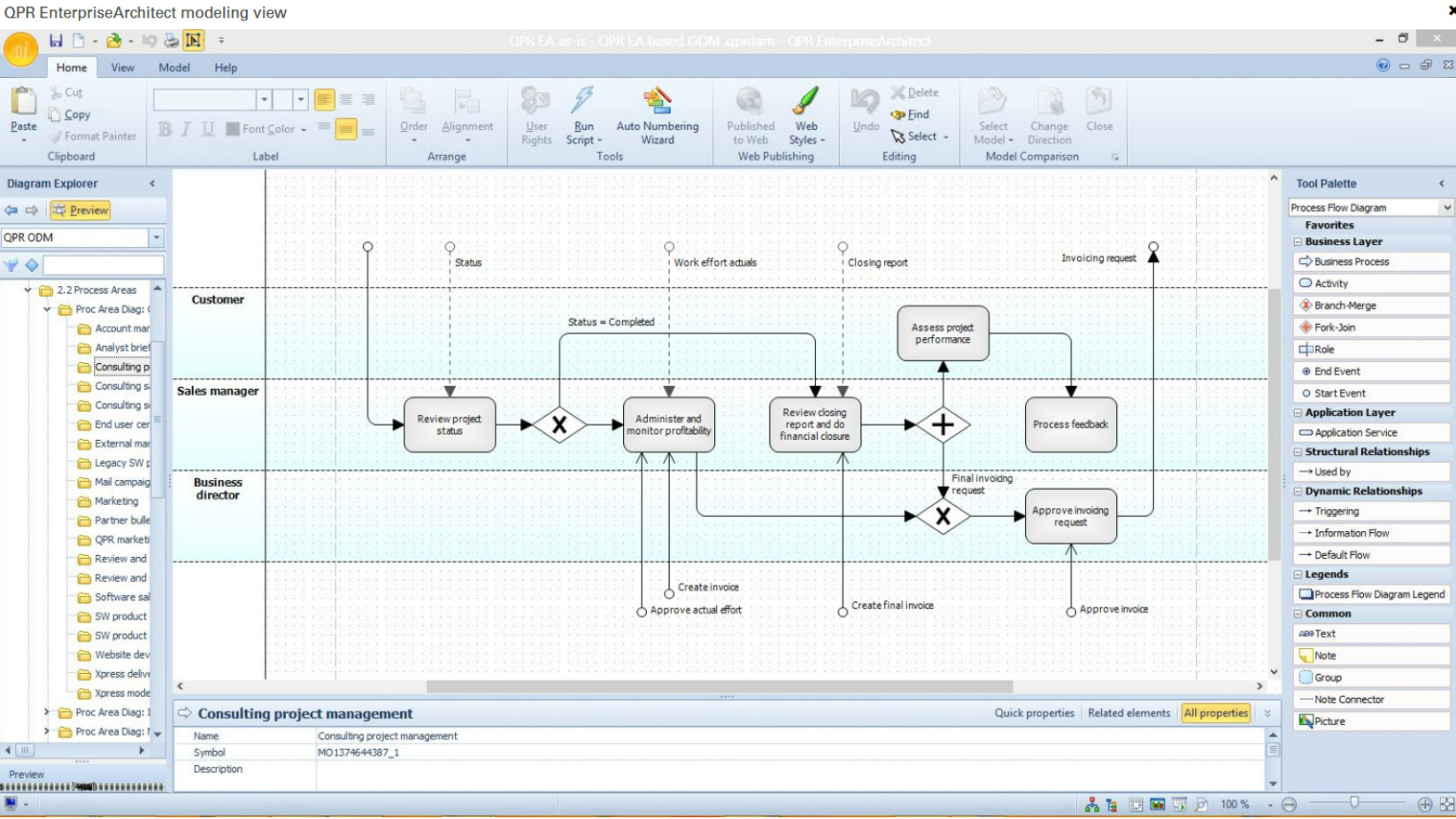The height and width of the screenshot is (819, 1456).
Task: Click the zoom in plus button
Action: (x=1424, y=804)
